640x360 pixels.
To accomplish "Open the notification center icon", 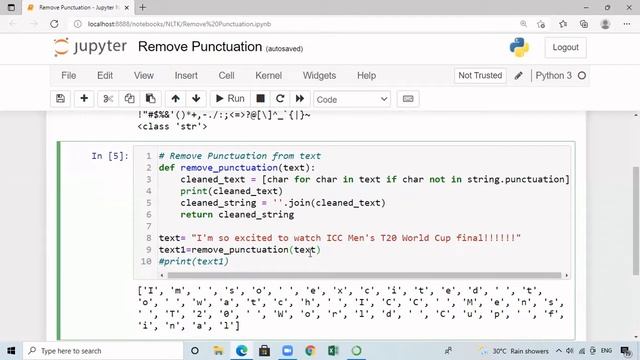I will pos(625,351).
